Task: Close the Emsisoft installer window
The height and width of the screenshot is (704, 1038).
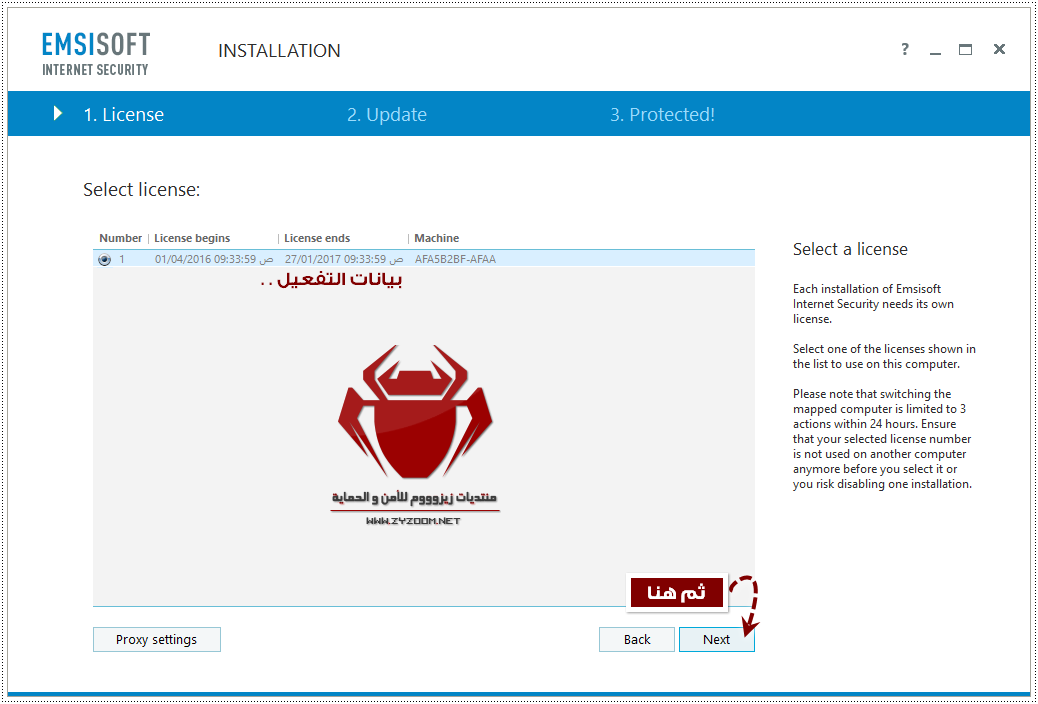Action: point(1000,49)
